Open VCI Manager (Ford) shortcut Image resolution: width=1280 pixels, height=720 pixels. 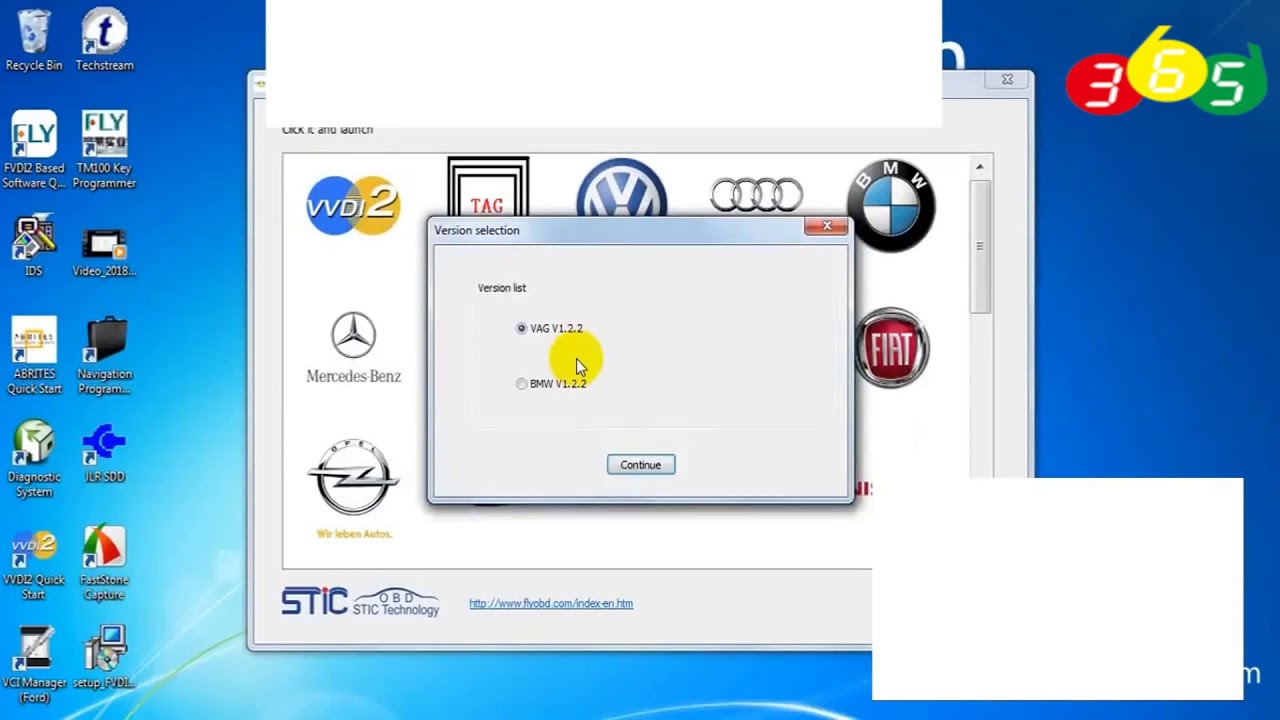pyautogui.click(x=34, y=665)
